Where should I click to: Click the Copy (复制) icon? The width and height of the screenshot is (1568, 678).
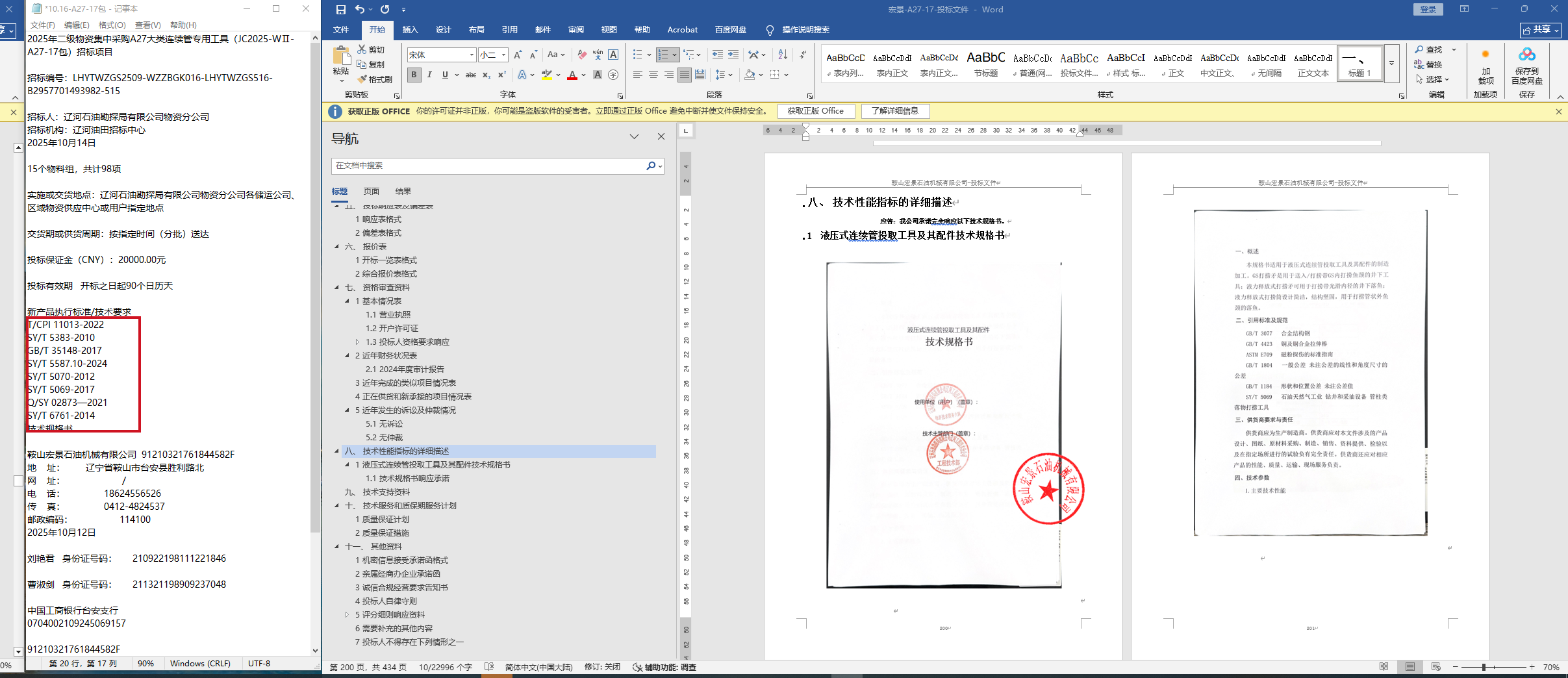click(362, 64)
